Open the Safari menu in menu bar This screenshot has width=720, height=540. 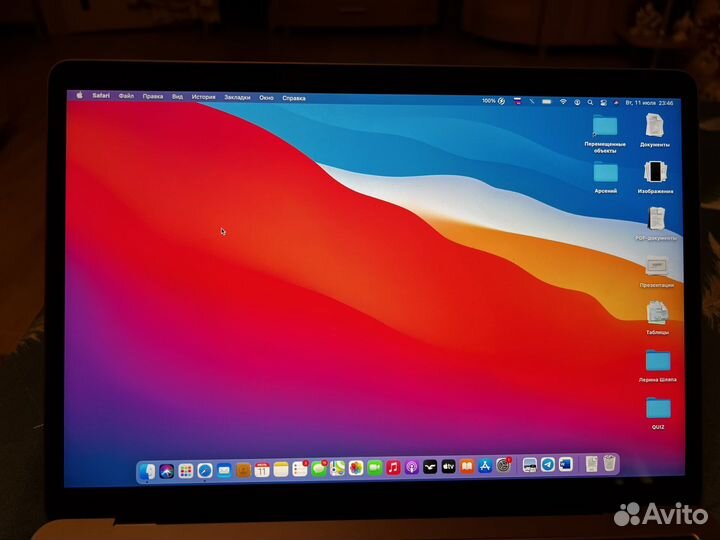tap(101, 96)
